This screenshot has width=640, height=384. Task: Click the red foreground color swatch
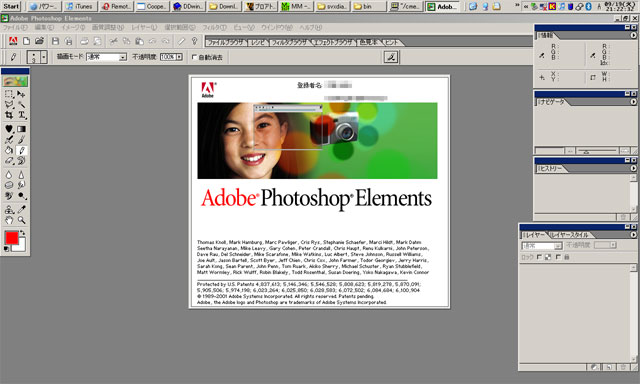(12, 238)
